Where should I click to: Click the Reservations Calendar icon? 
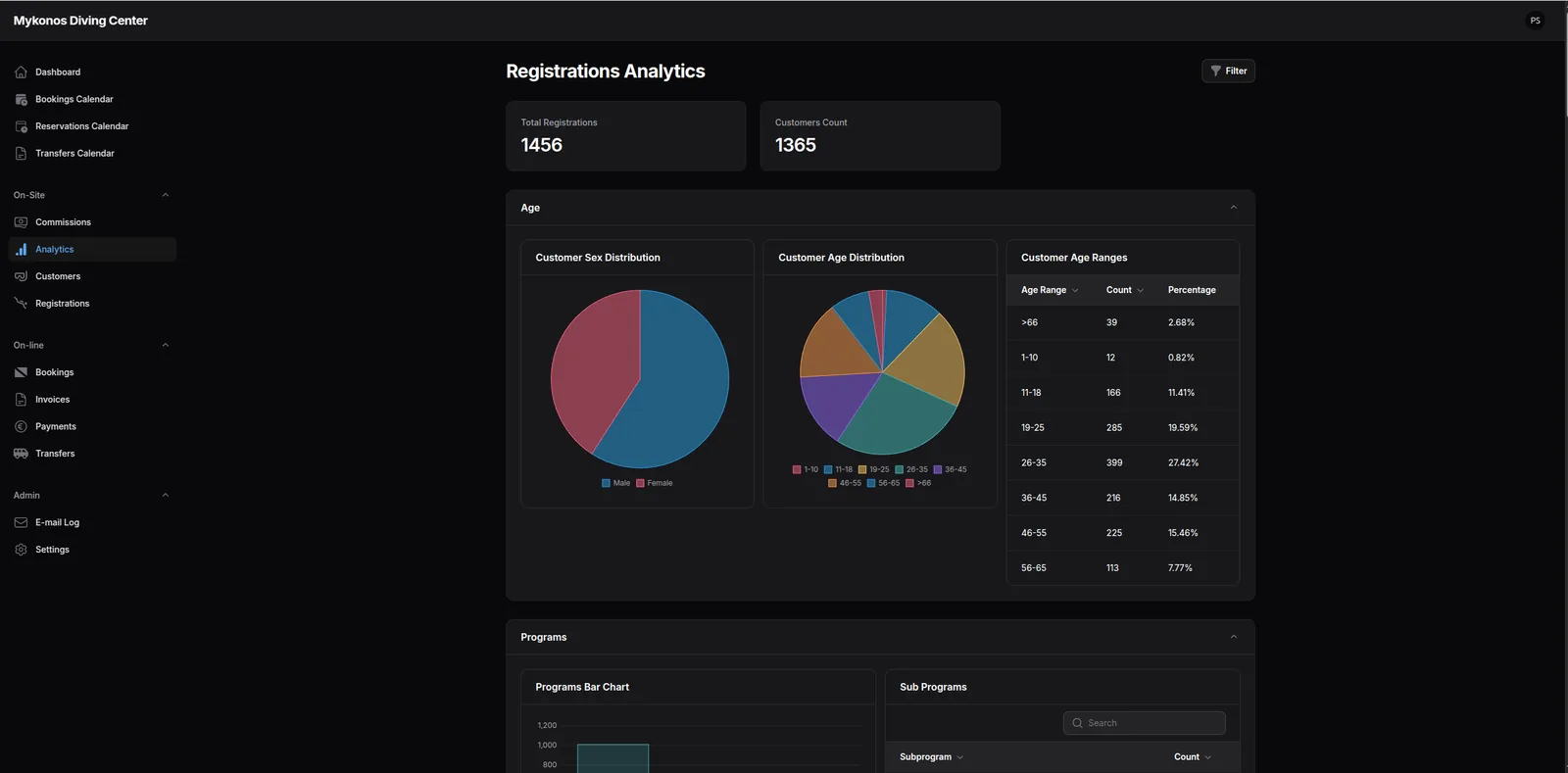point(21,126)
